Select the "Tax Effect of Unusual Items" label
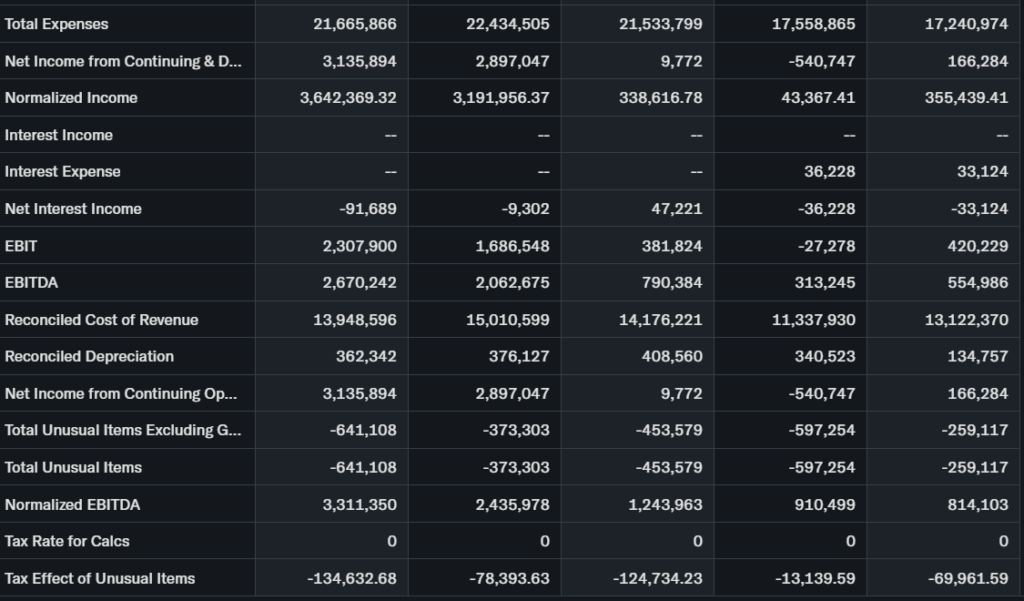This screenshot has height=601, width=1024. click(x=100, y=579)
